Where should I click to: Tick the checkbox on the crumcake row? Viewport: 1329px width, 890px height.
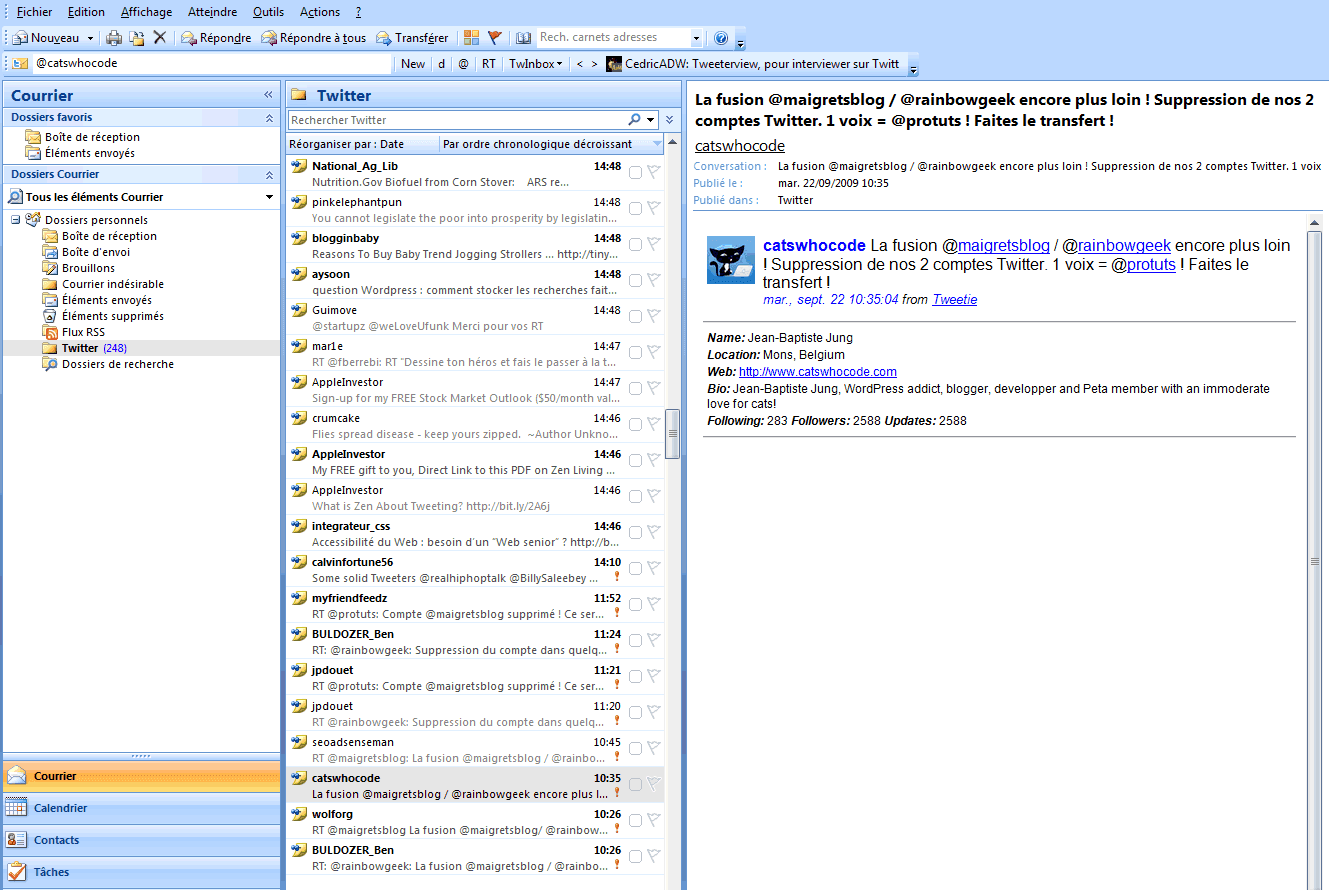[635, 424]
